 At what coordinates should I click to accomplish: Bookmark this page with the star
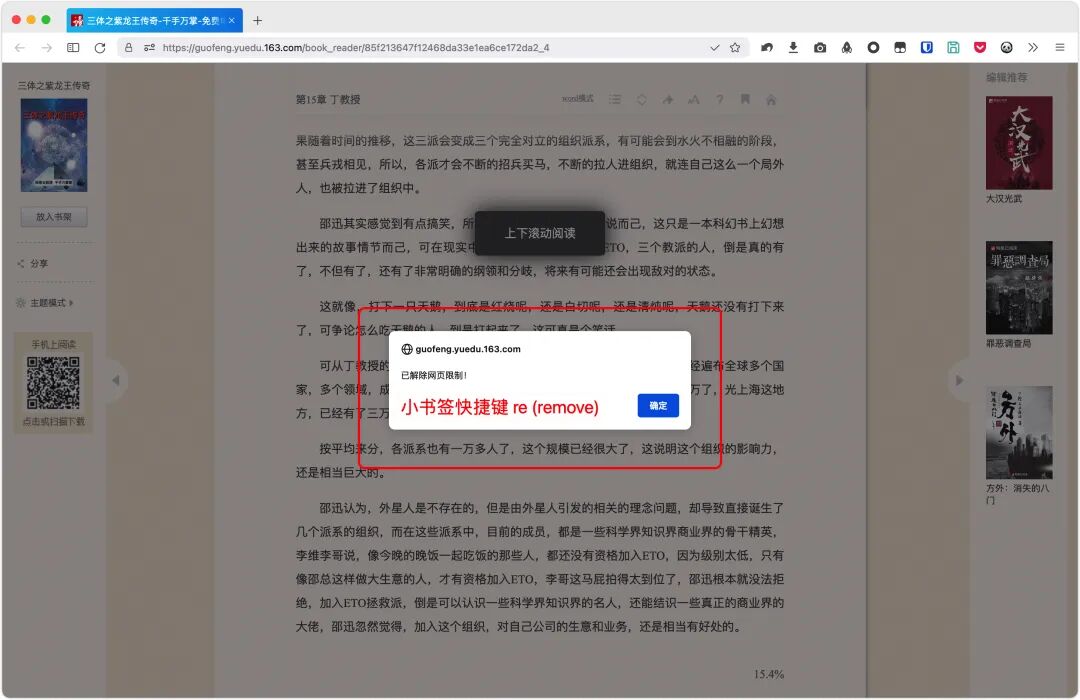coord(735,48)
